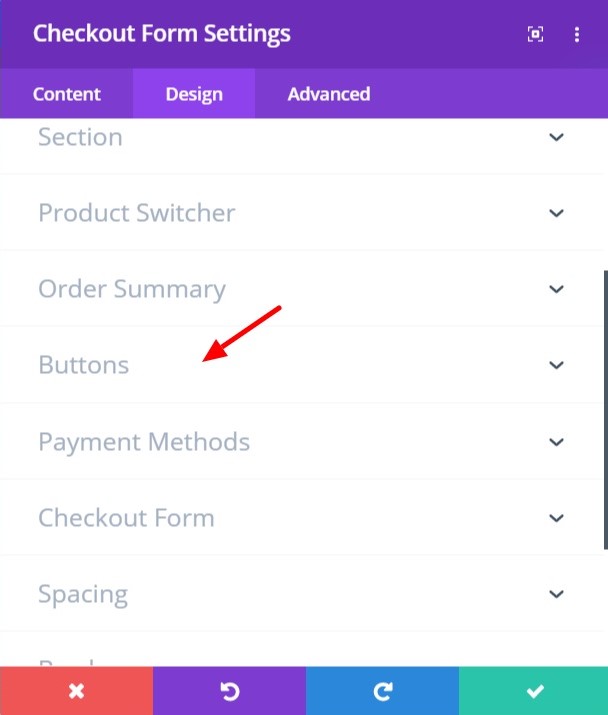Click the Checkout Form Settings title
This screenshot has width=608, height=715.
tap(161, 34)
